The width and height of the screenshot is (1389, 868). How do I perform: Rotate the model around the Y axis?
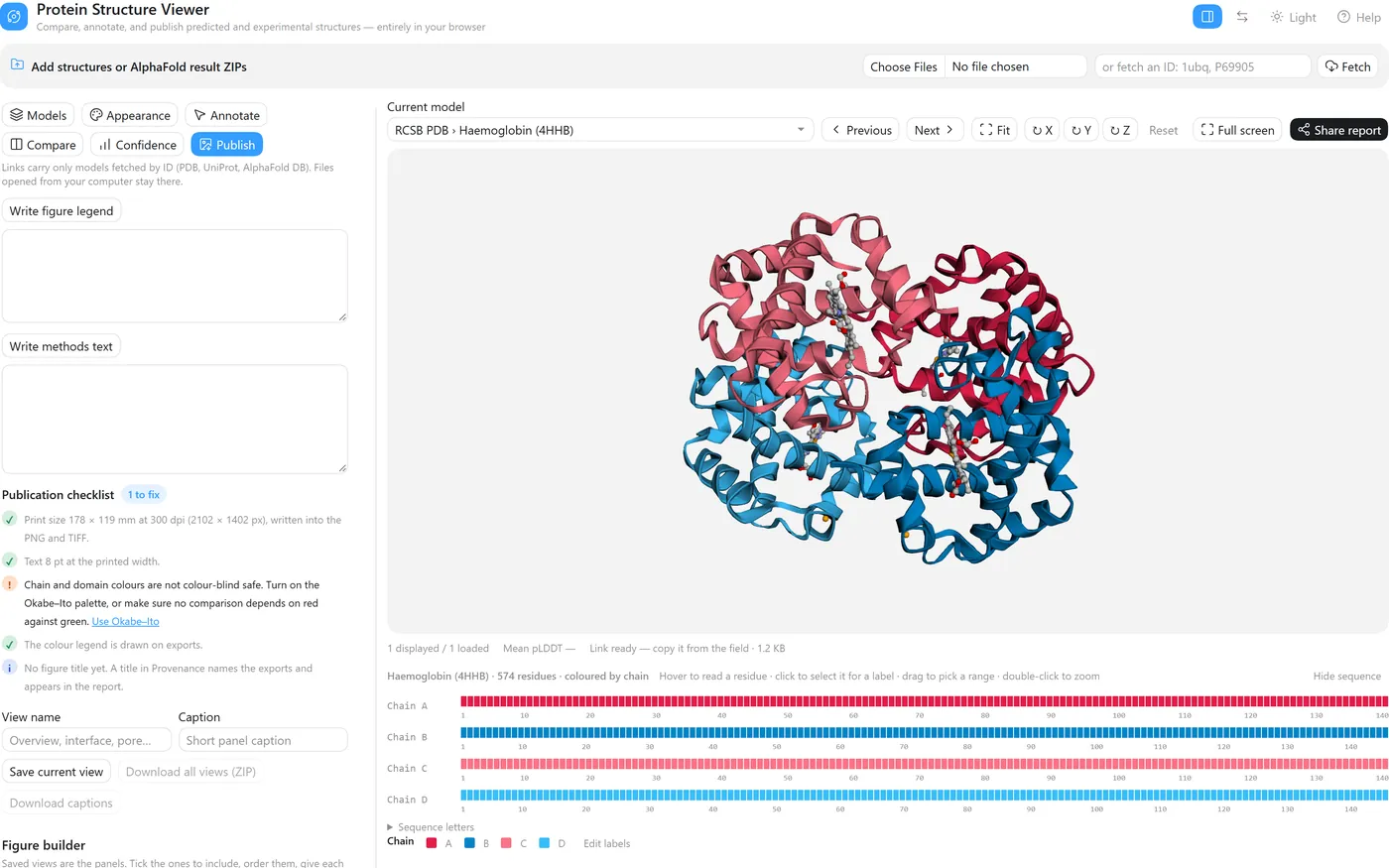tap(1081, 130)
